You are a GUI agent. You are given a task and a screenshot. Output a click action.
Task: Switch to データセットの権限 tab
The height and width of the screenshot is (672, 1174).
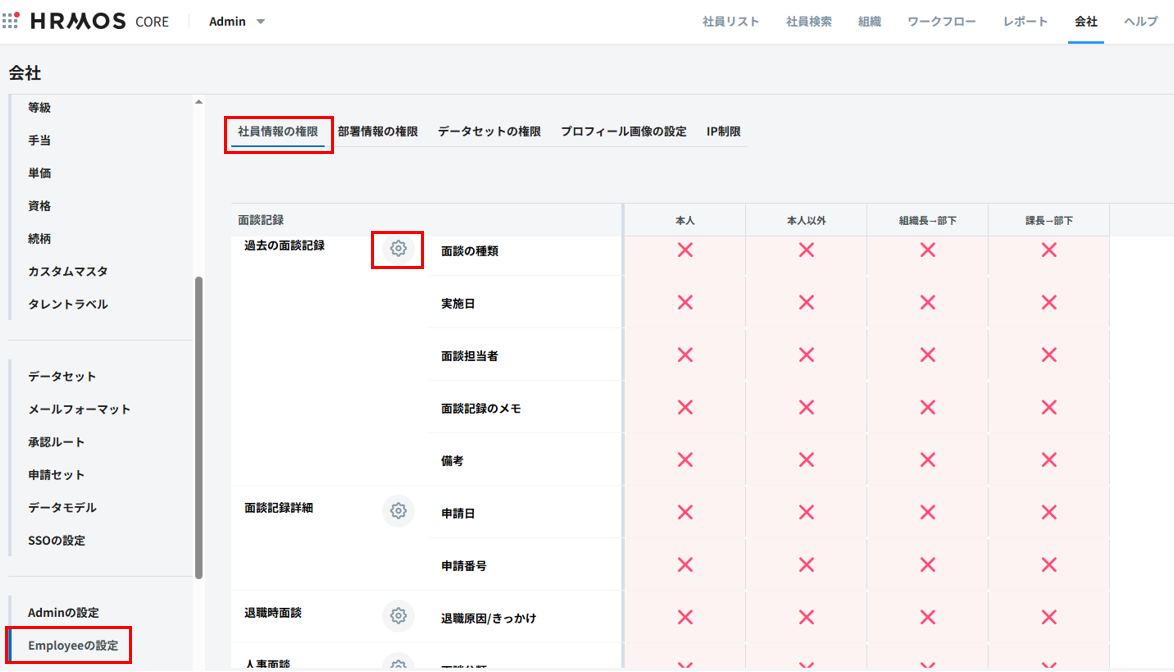point(489,131)
